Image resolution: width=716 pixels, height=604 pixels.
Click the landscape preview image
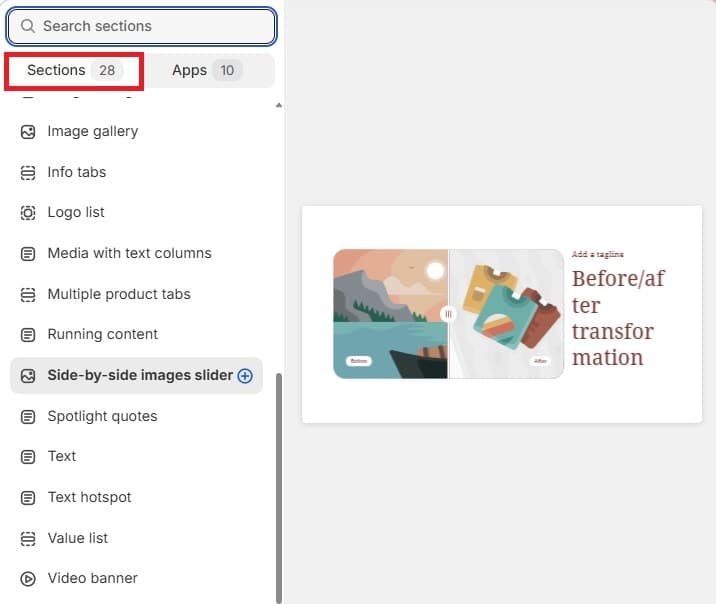coord(391,314)
